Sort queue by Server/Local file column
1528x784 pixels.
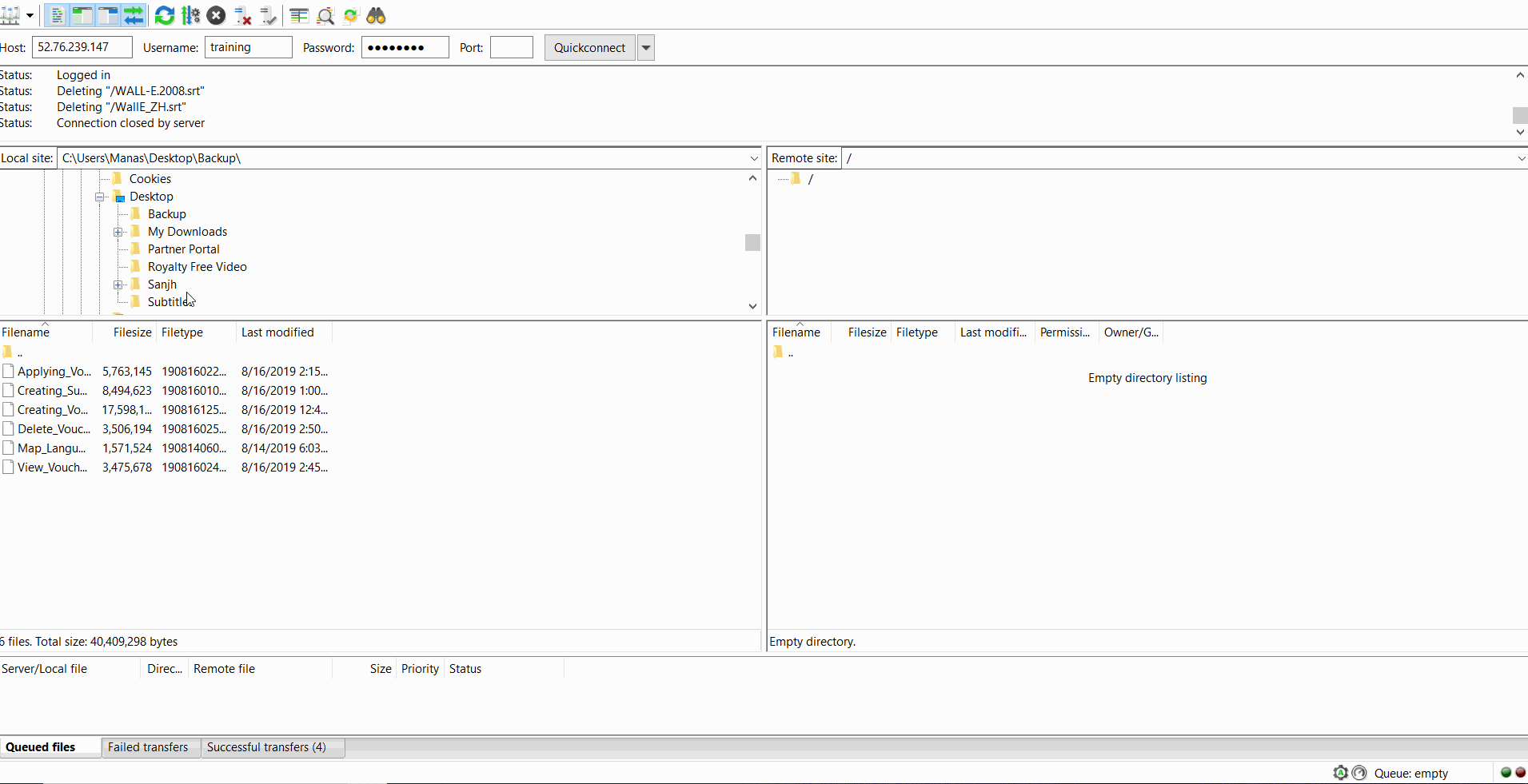pos(70,669)
